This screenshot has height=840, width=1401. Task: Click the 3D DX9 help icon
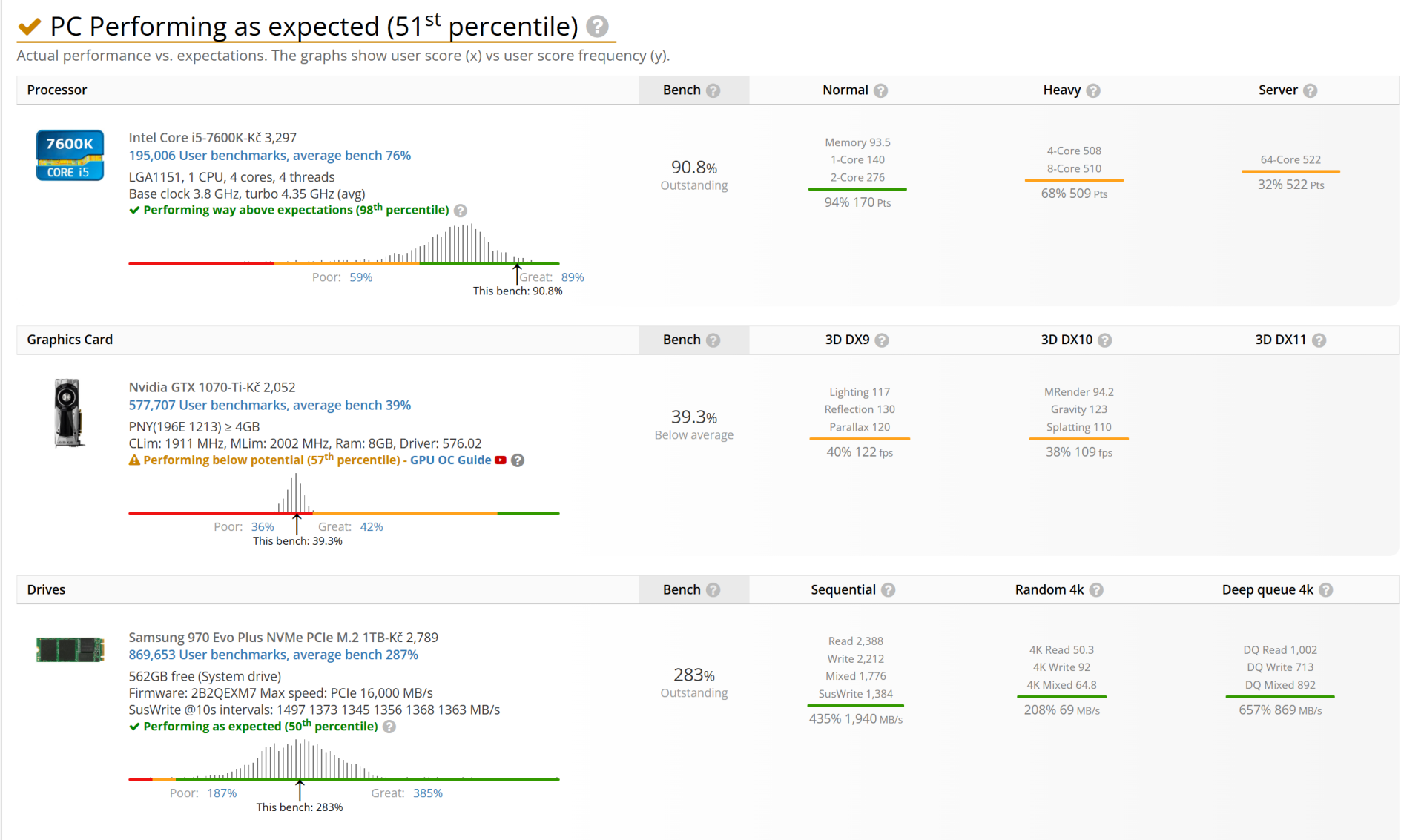click(882, 340)
